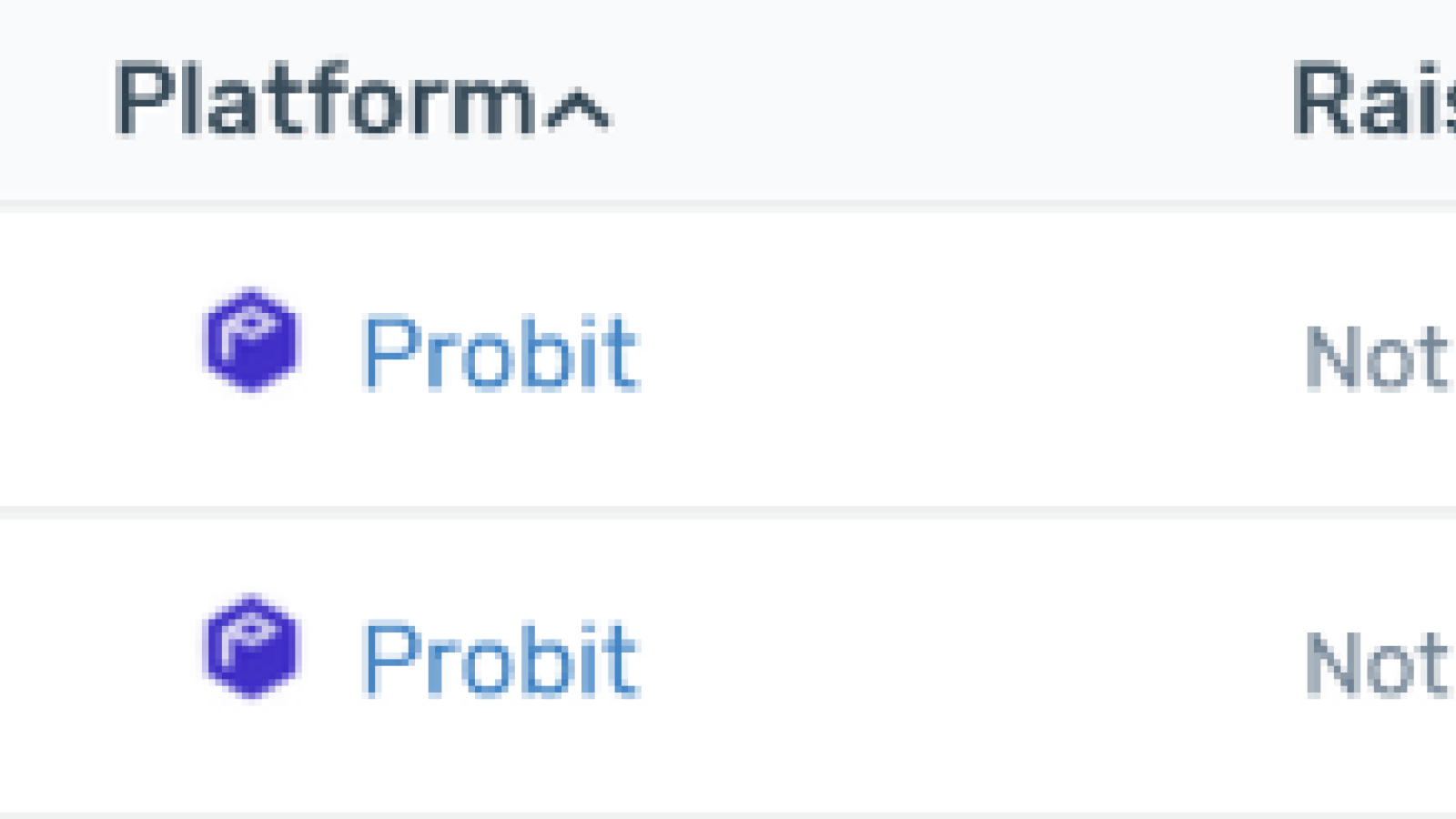
Task: Open the Probit link in the first row
Action: 500,353
